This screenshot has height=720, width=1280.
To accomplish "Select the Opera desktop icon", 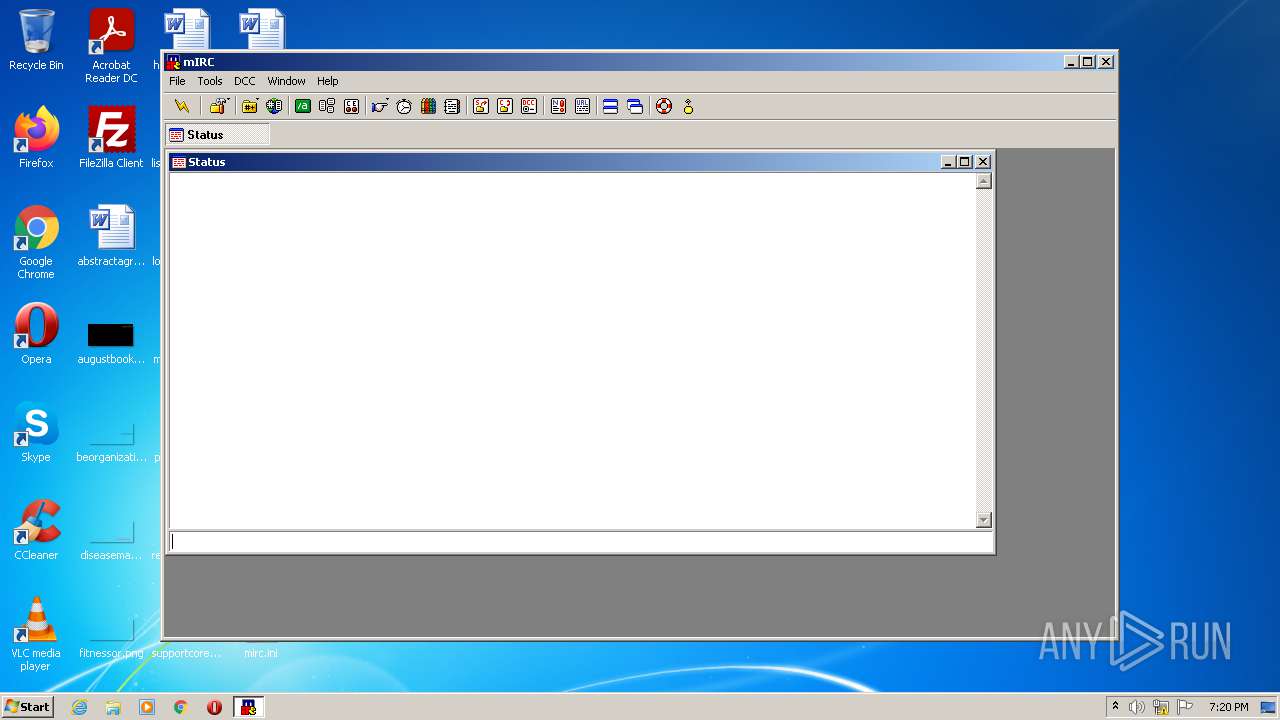I will coord(36,334).
